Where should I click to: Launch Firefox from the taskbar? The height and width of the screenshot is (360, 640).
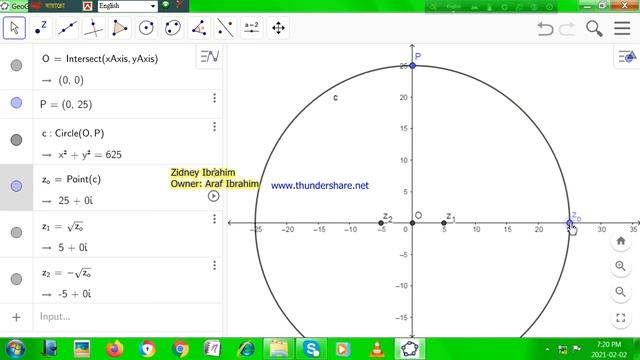click(x=114, y=349)
